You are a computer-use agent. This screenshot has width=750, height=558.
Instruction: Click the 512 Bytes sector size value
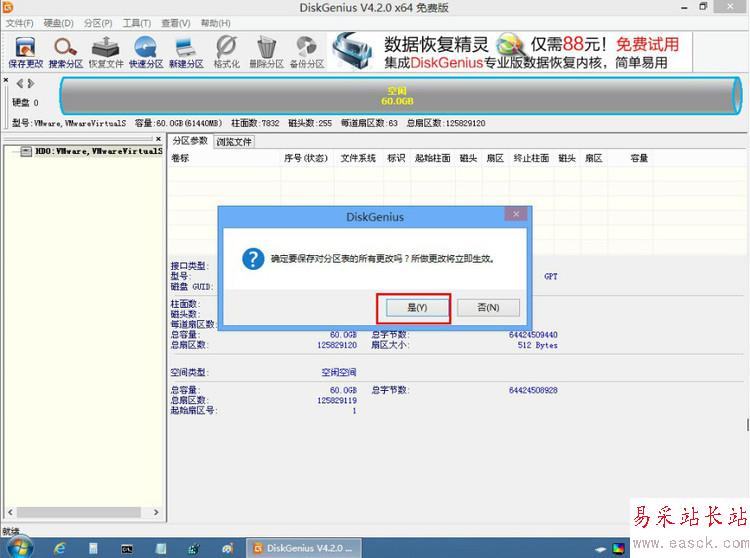tap(538, 345)
